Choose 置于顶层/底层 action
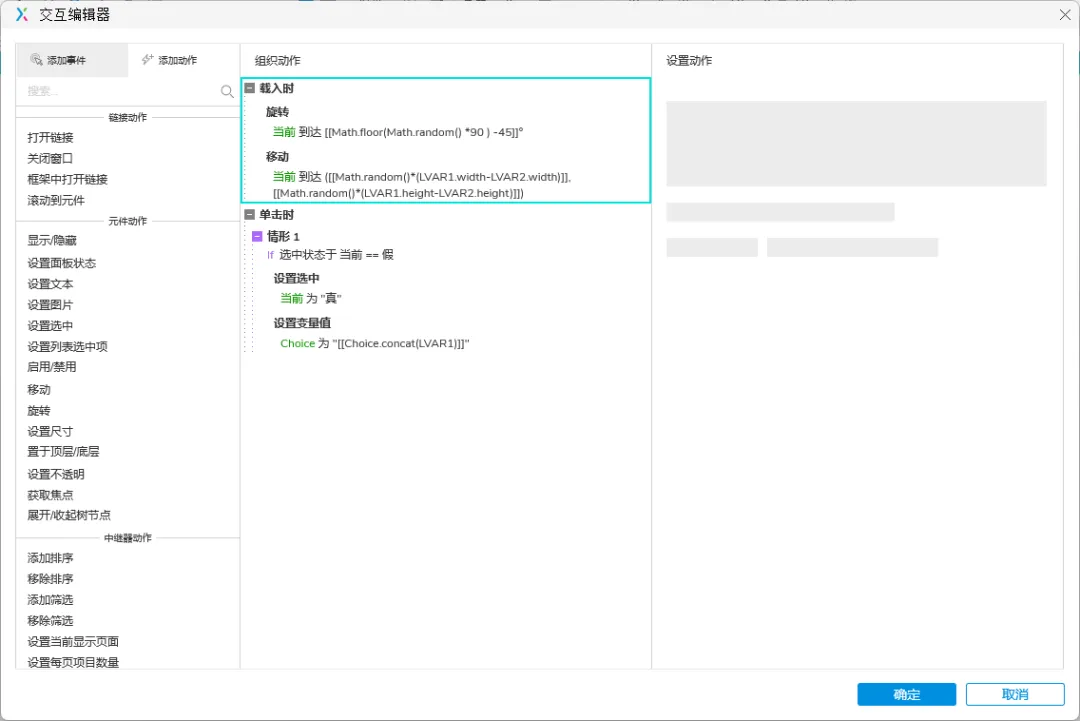Screen dimensions: 1080x721 tap(63, 452)
